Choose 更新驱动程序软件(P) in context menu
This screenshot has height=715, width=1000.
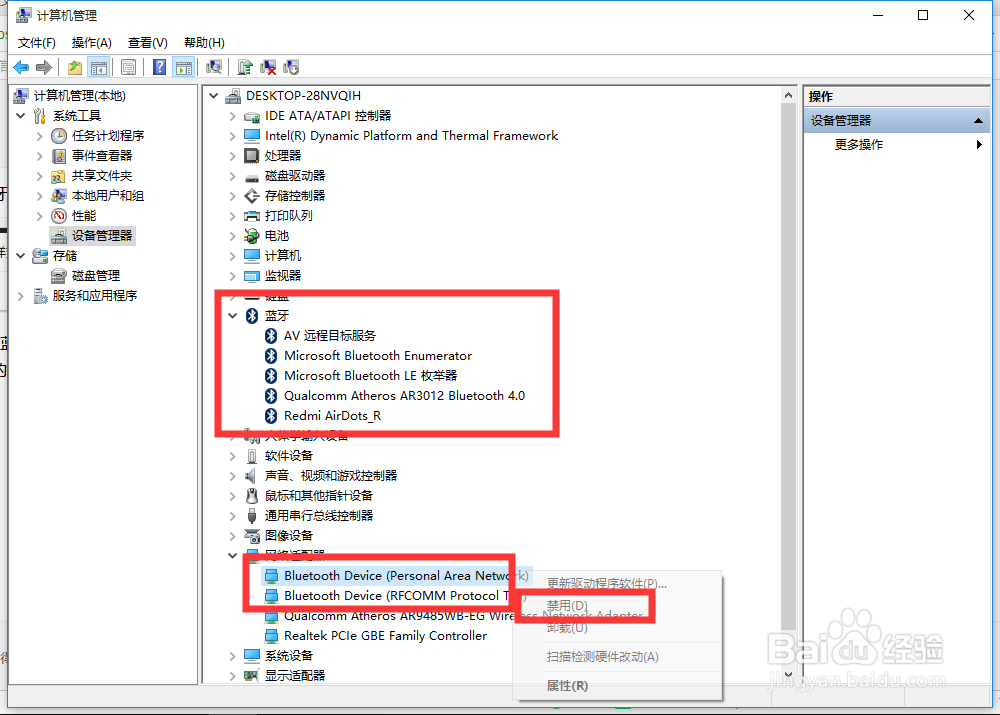coord(606,583)
